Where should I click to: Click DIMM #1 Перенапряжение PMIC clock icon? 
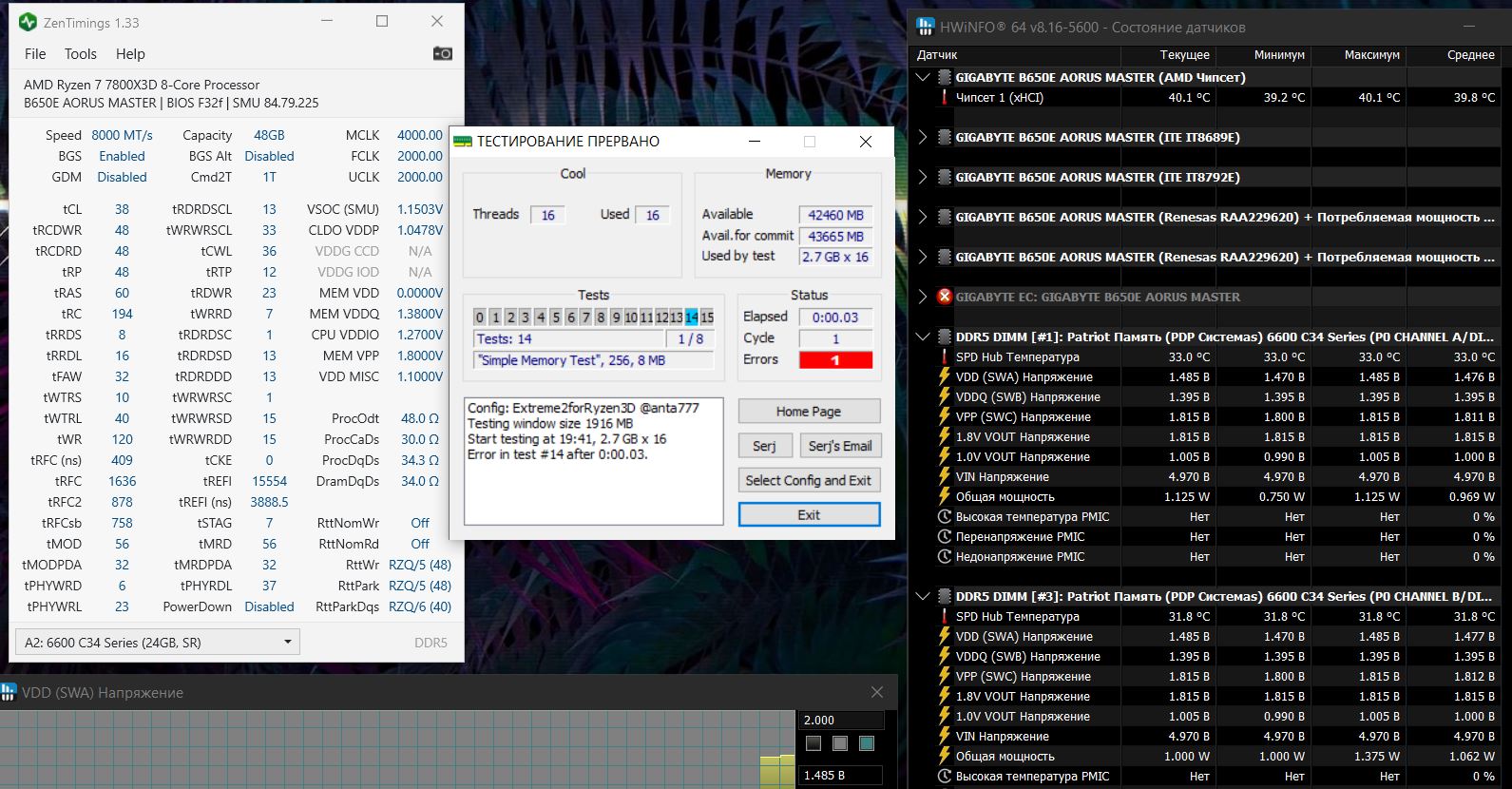(944, 536)
